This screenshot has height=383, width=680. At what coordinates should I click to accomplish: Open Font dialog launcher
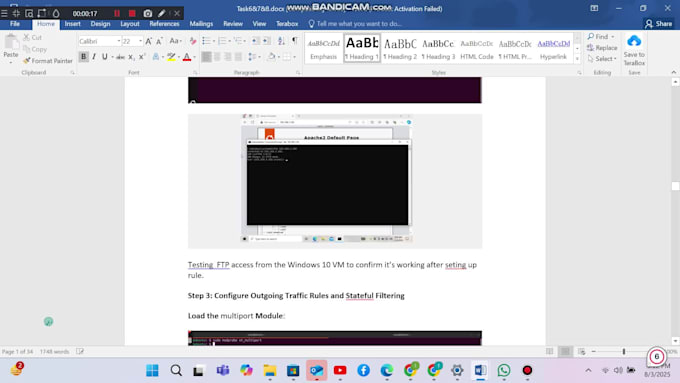coord(195,73)
